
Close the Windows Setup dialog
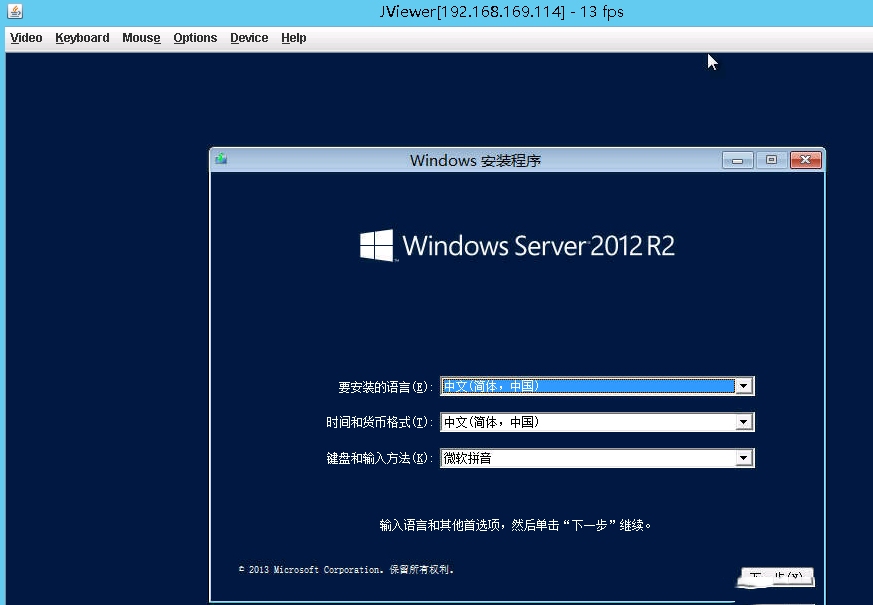pyautogui.click(x=805, y=160)
